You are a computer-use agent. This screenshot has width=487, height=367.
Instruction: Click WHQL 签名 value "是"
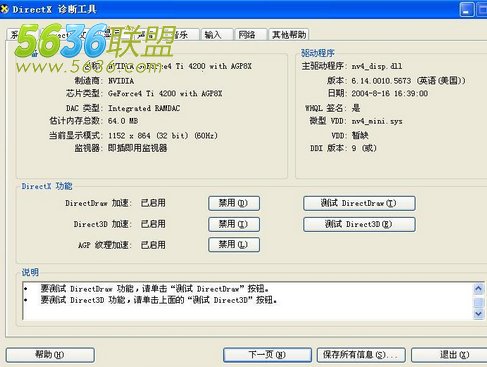click(x=356, y=108)
